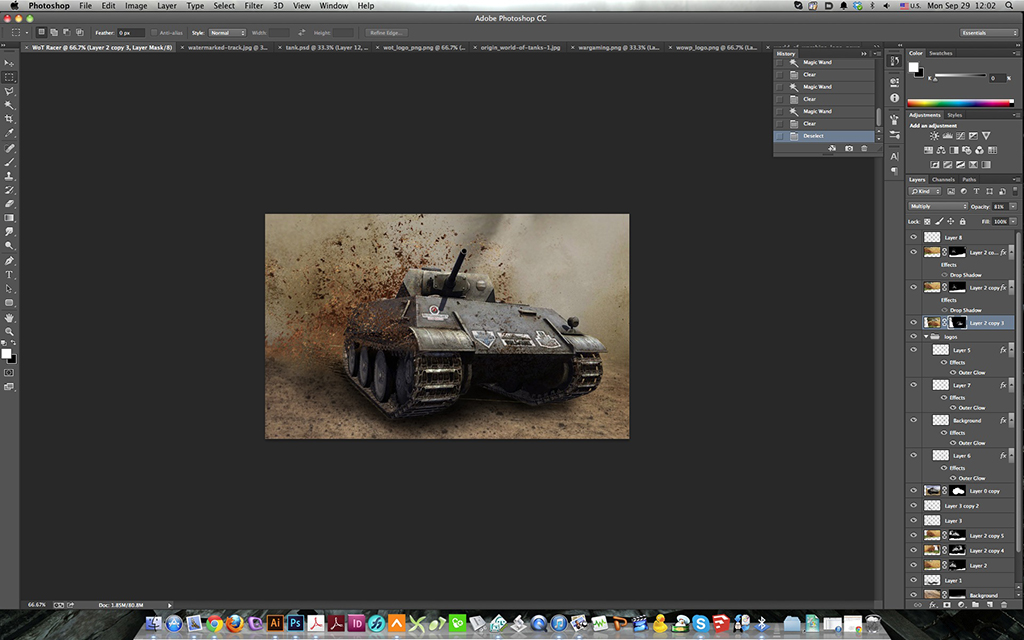
Task: Click the Layer 2 copy 3 mask thumbnail
Action: click(x=957, y=323)
